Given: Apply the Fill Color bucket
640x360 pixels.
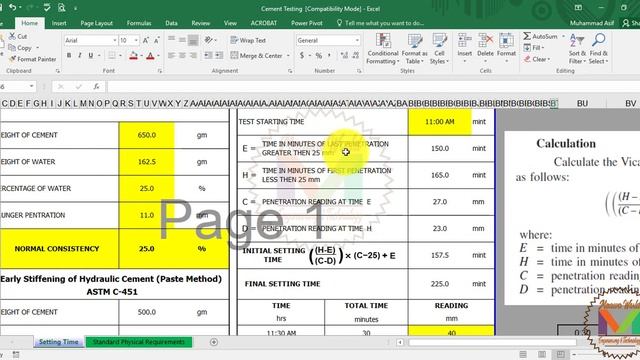Looking at the screenshot, I should pyautogui.click(x=133, y=56).
